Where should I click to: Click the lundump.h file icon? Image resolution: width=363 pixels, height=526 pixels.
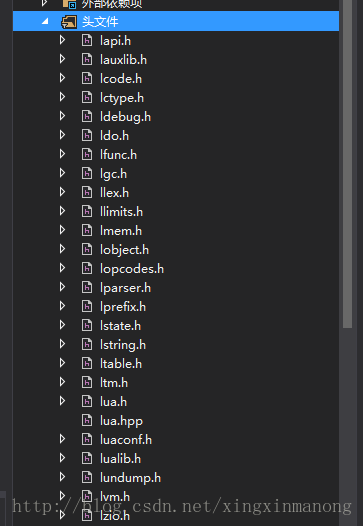click(87, 477)
